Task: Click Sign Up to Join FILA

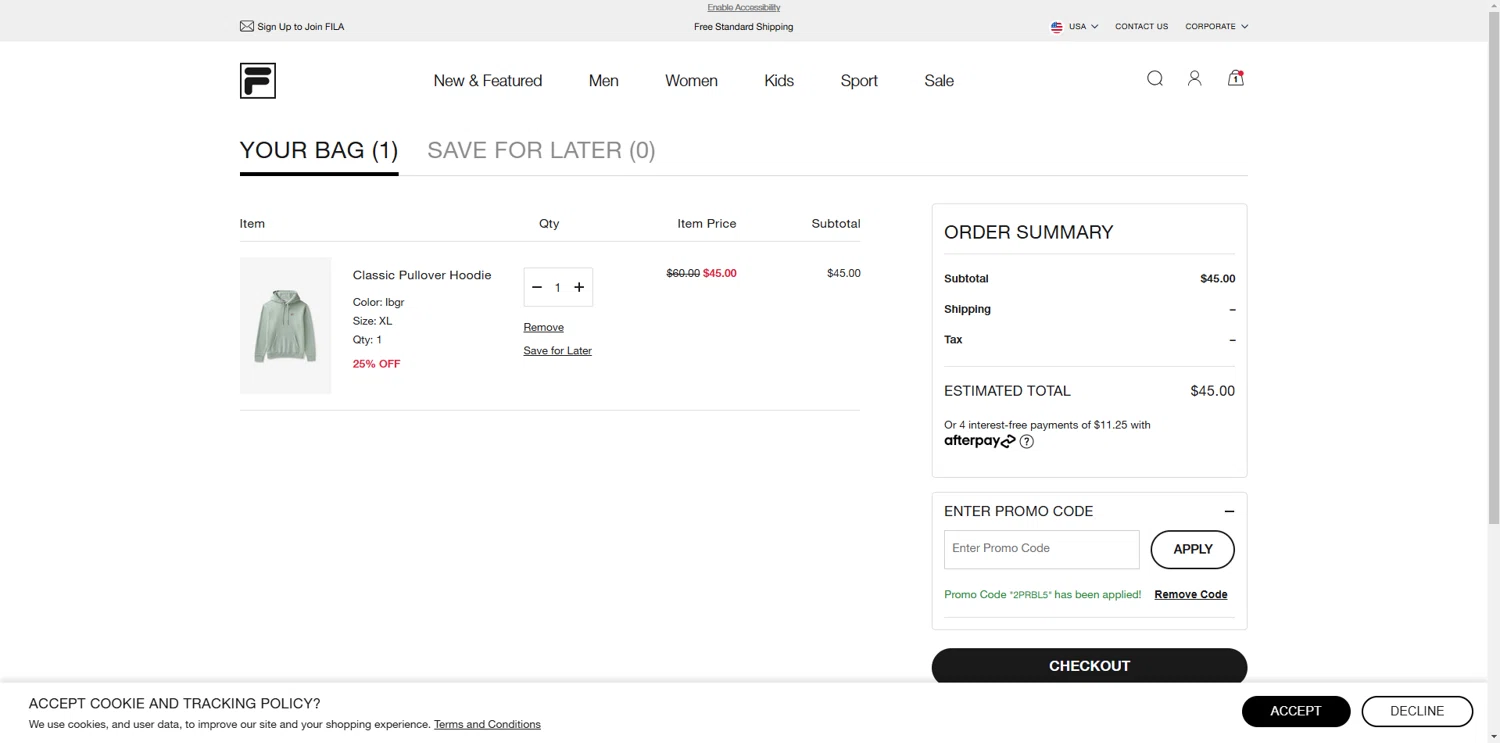Action: (301, 27)
